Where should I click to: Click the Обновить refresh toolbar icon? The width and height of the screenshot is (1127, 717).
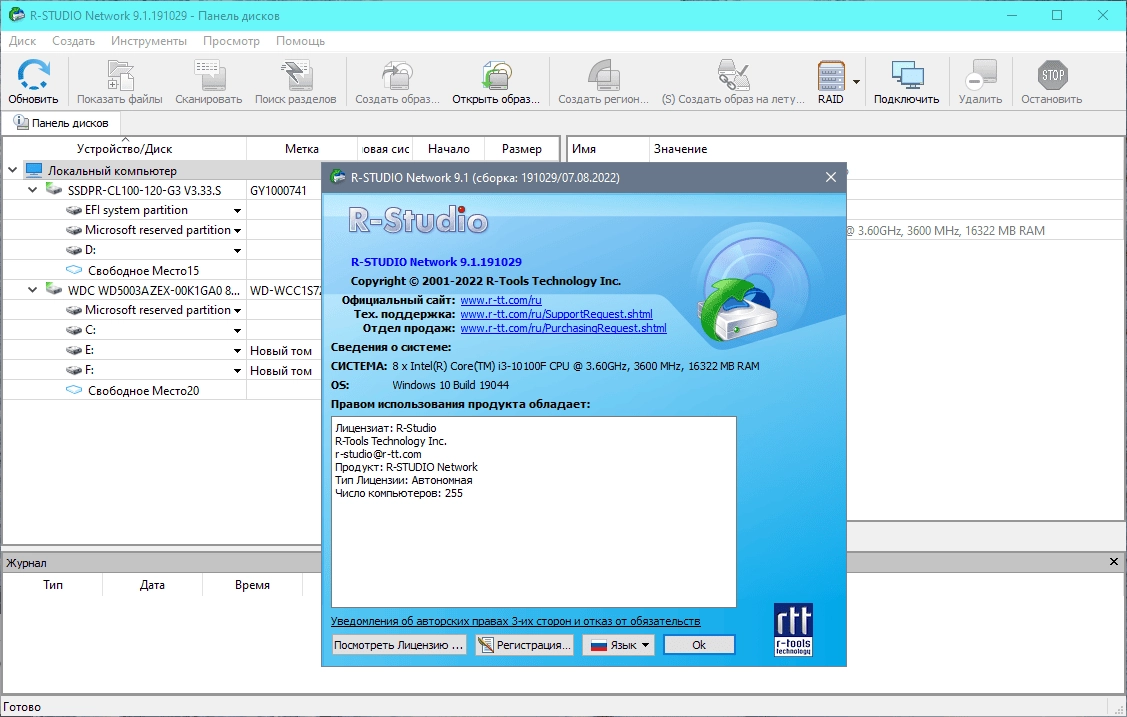pos(33,75)
